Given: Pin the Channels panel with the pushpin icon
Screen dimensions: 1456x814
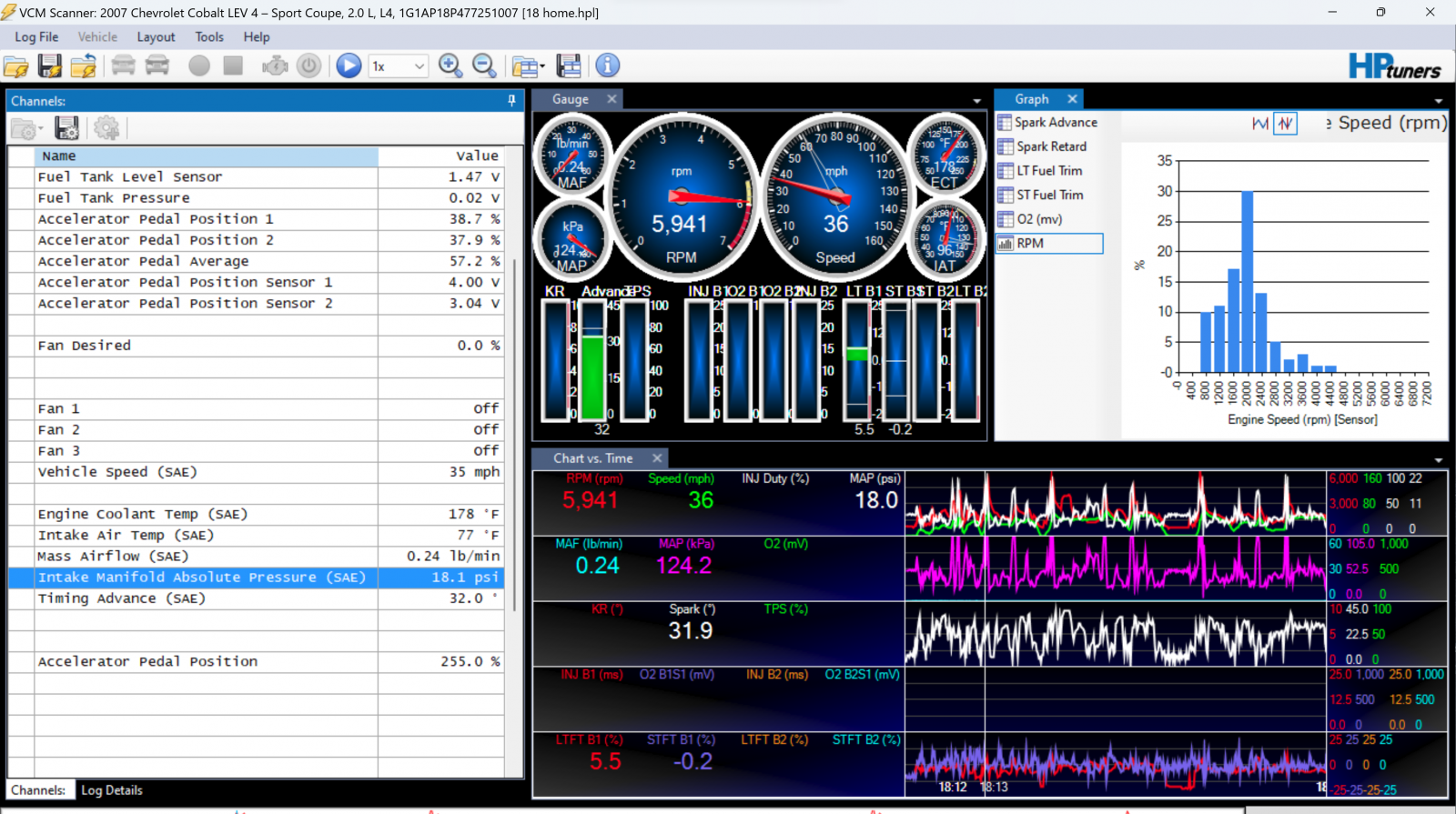Looking at the screenshot, I should tap(511, 101).
